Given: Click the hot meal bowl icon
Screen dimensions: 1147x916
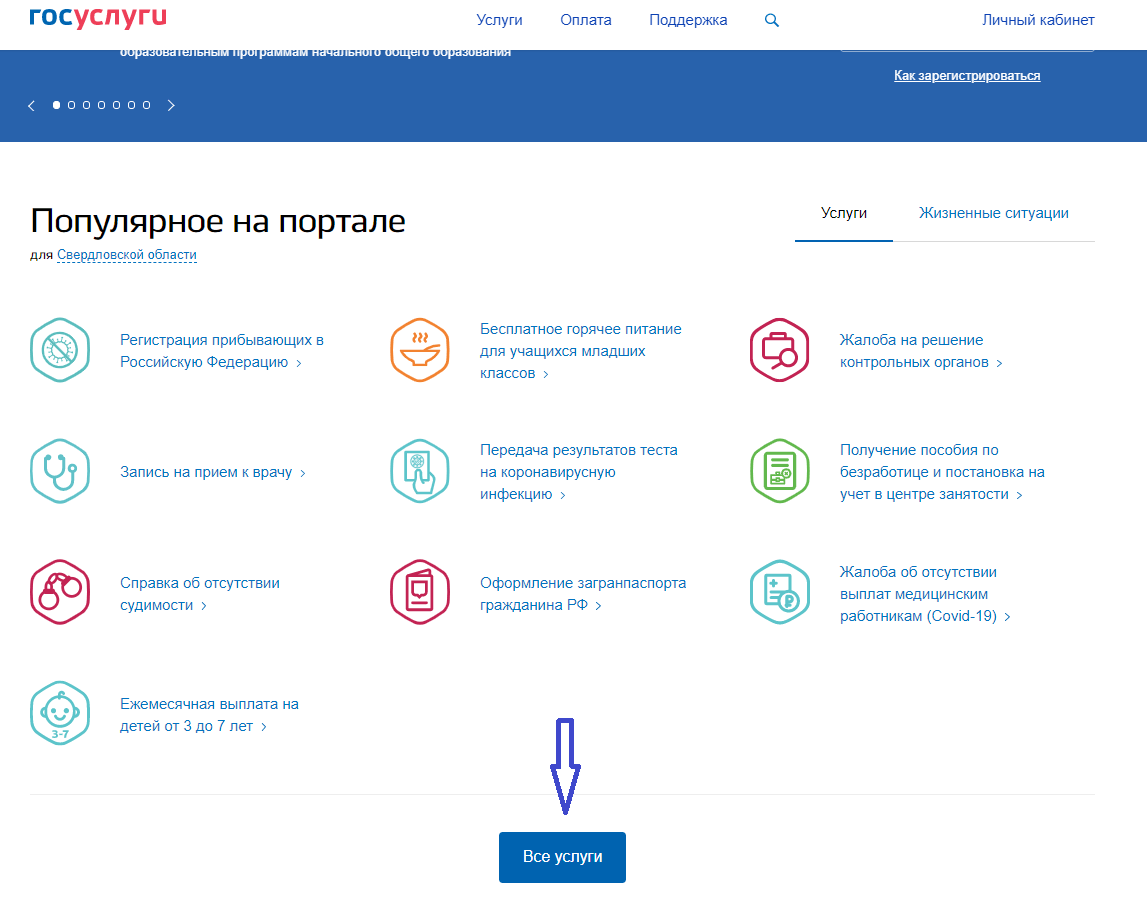Looking at the screenshot, I should pos(420,350).
